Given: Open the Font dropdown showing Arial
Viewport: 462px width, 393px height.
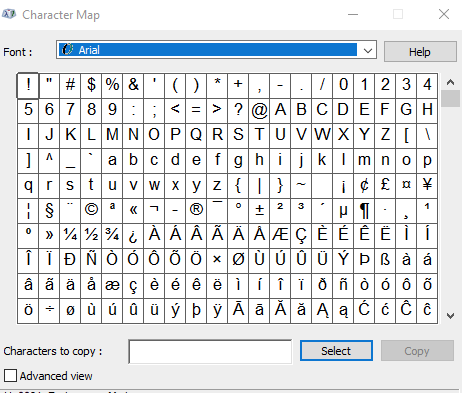Looking at the screenshot, I should (216, 50).
